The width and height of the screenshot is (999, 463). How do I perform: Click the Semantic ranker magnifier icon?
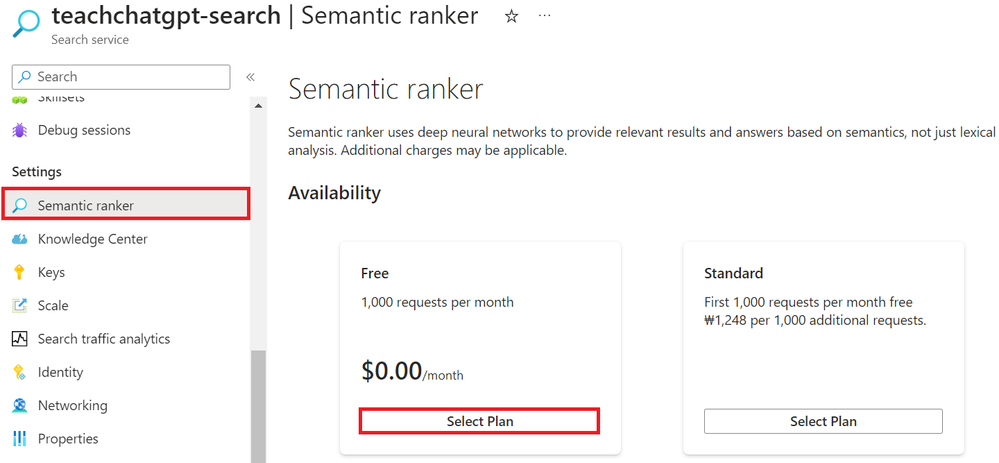(x=19, y=206)
